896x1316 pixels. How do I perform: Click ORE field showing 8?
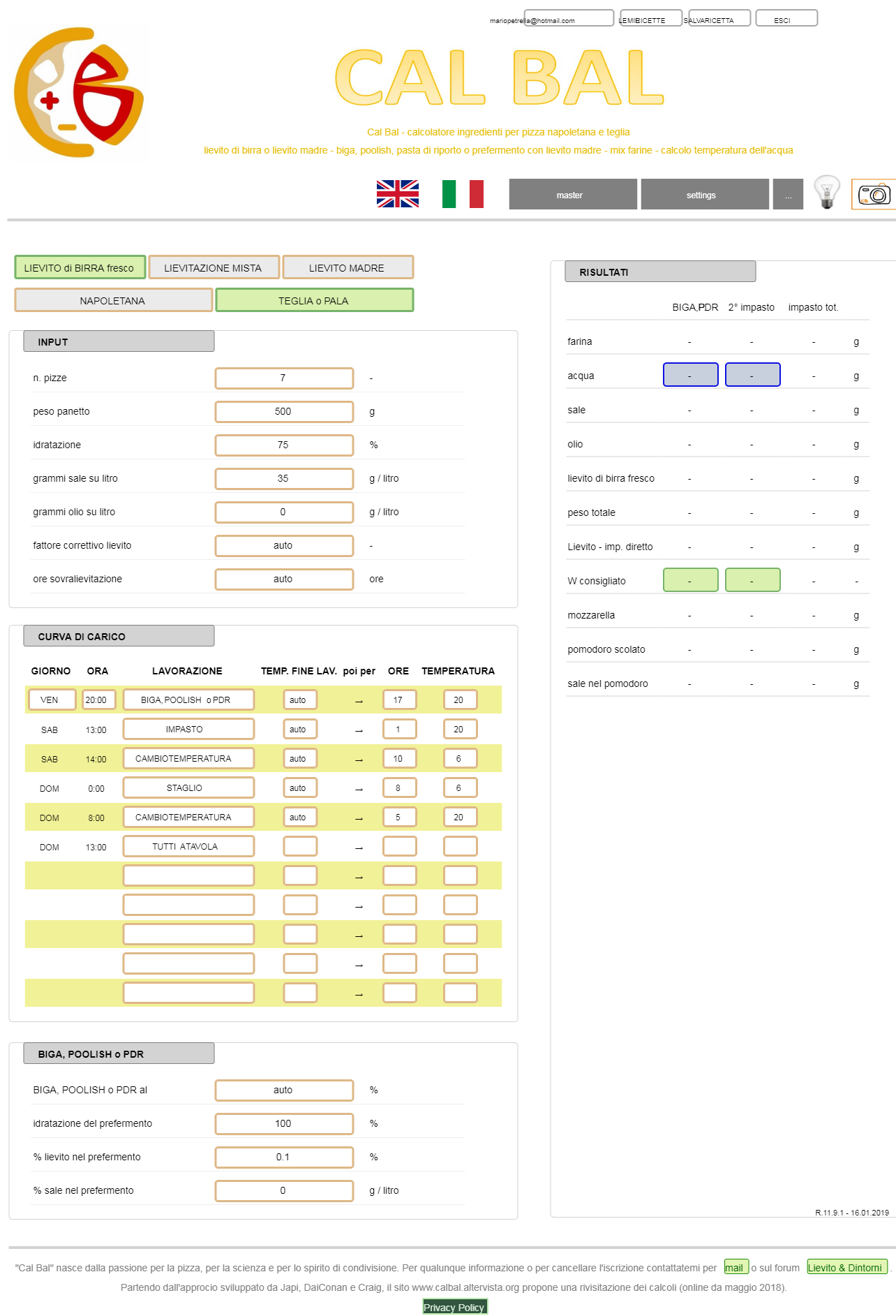[400, 788]
